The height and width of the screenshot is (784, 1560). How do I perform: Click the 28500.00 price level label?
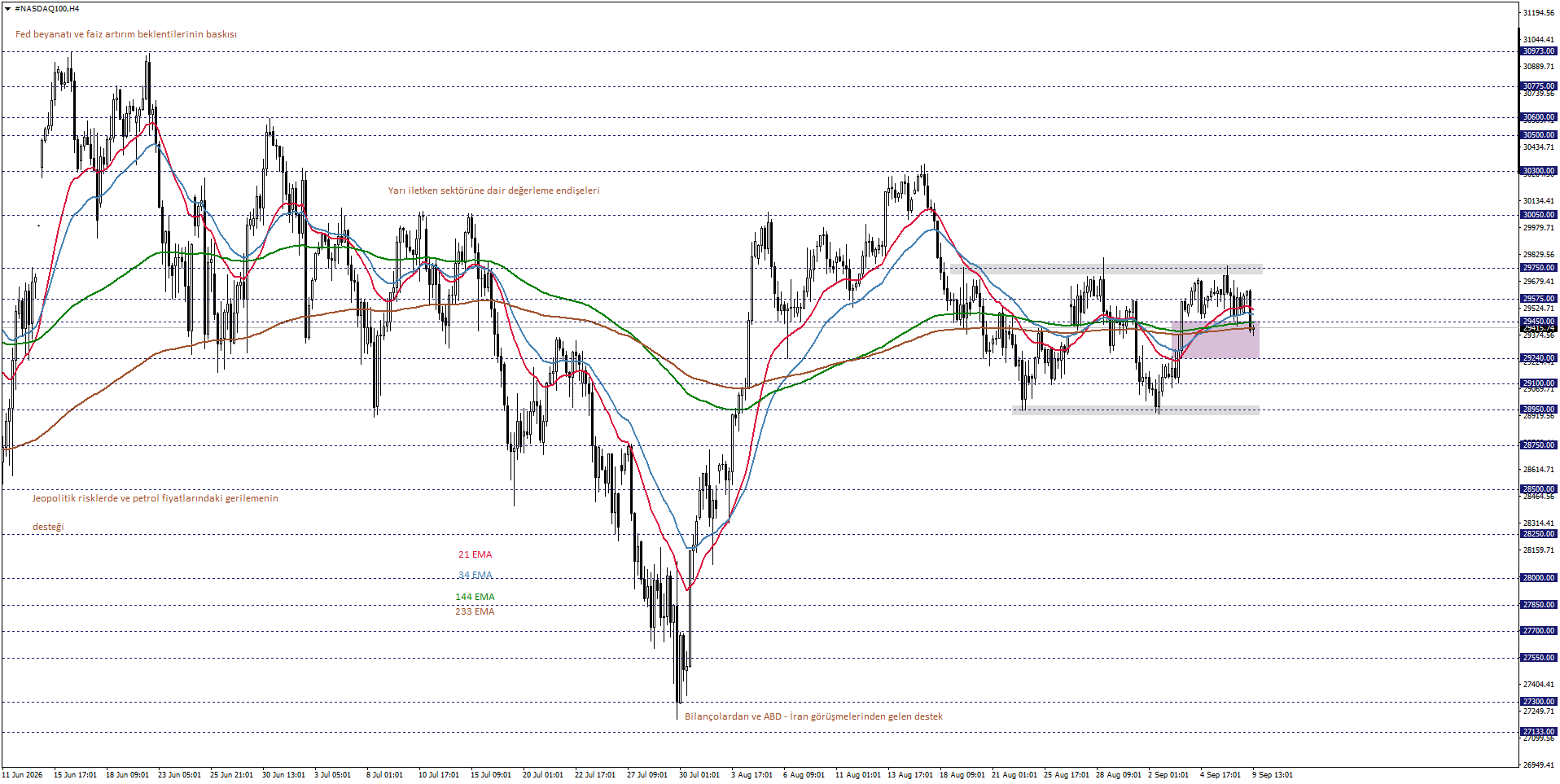(1539, 489)
